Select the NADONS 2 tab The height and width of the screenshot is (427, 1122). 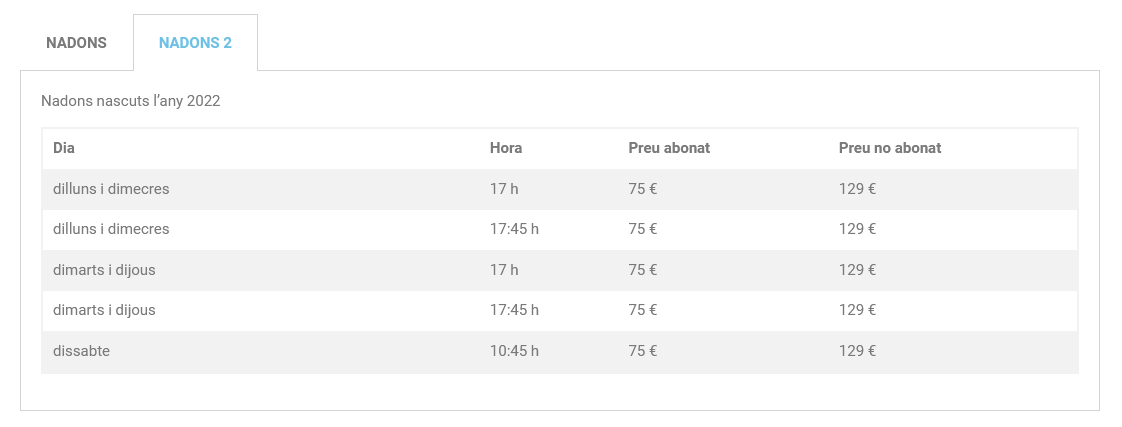(x=195, y=43)
